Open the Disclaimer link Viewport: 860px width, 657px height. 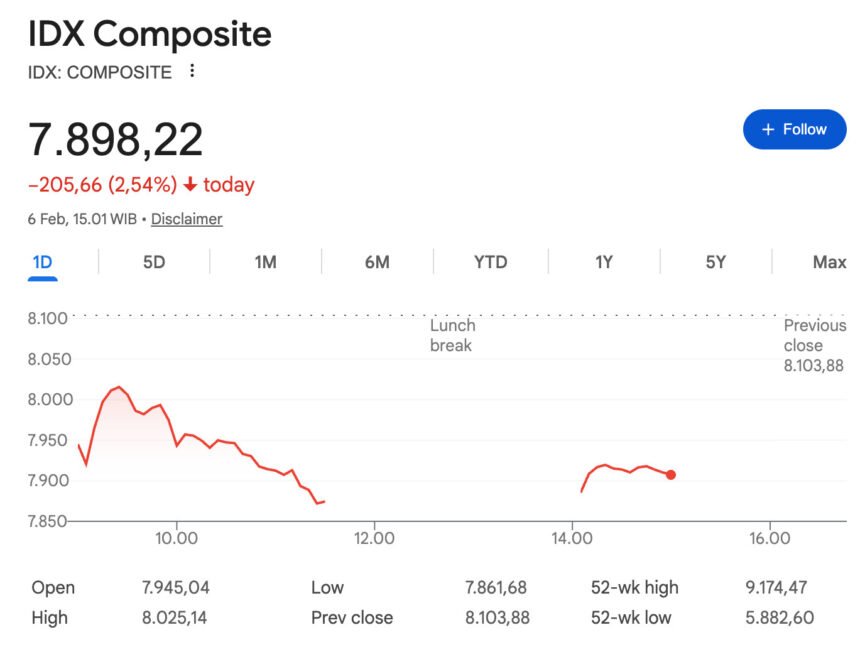(187, 219)
